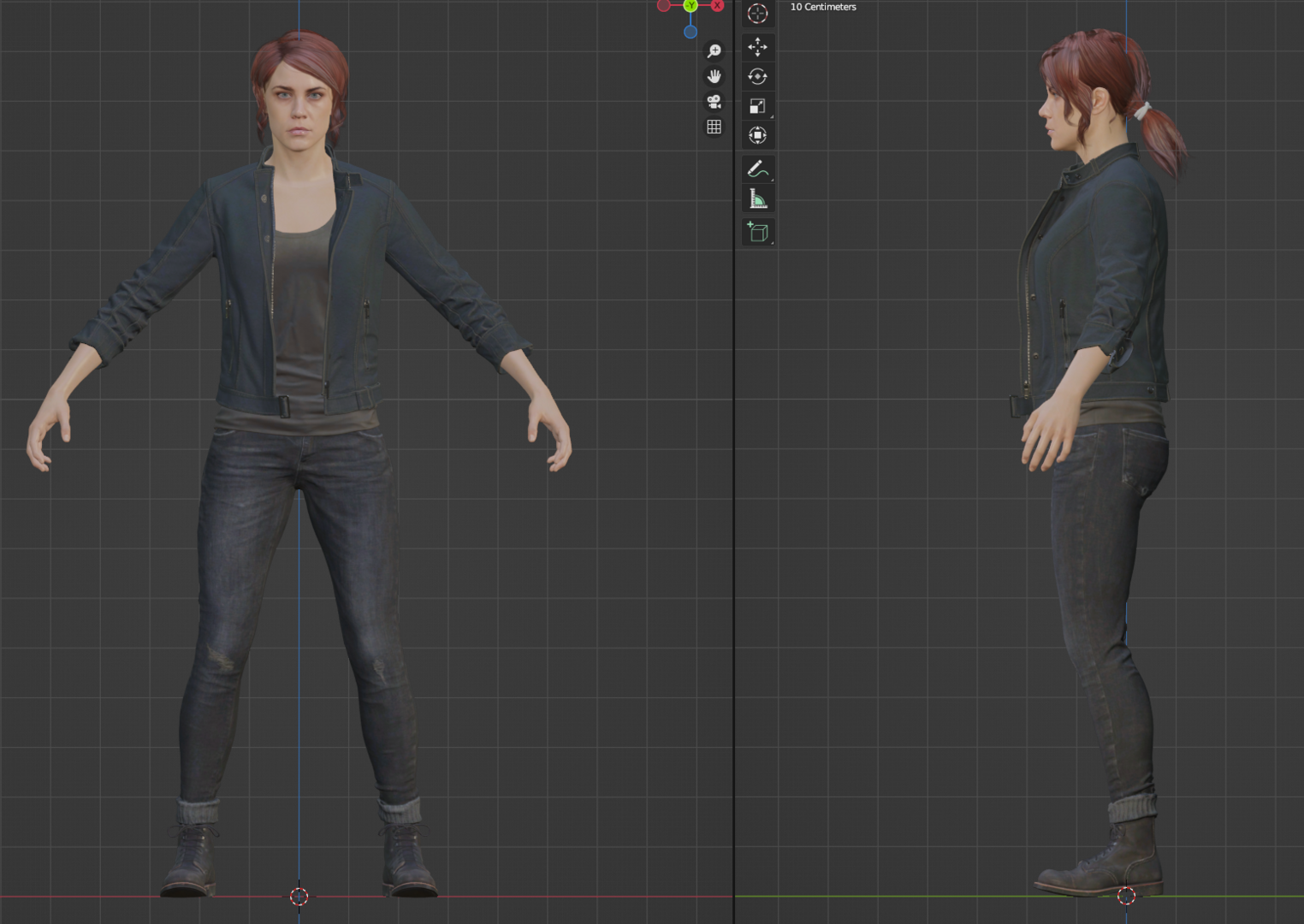The image size is (1304, 924).
Task: Select the Rotate tool
Action: tap(757, 76)
